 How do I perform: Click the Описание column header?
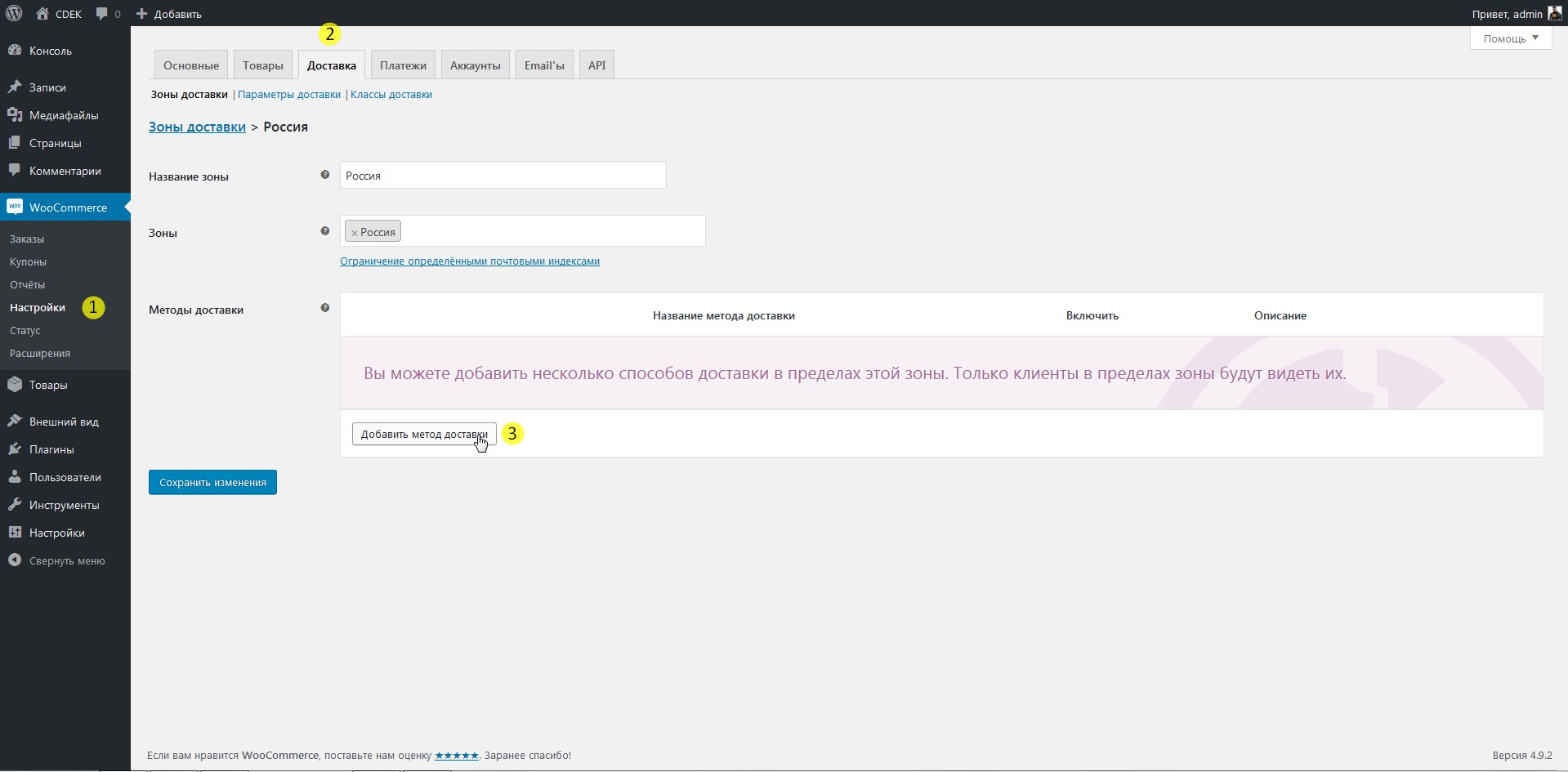click(x=1280, y=315)
